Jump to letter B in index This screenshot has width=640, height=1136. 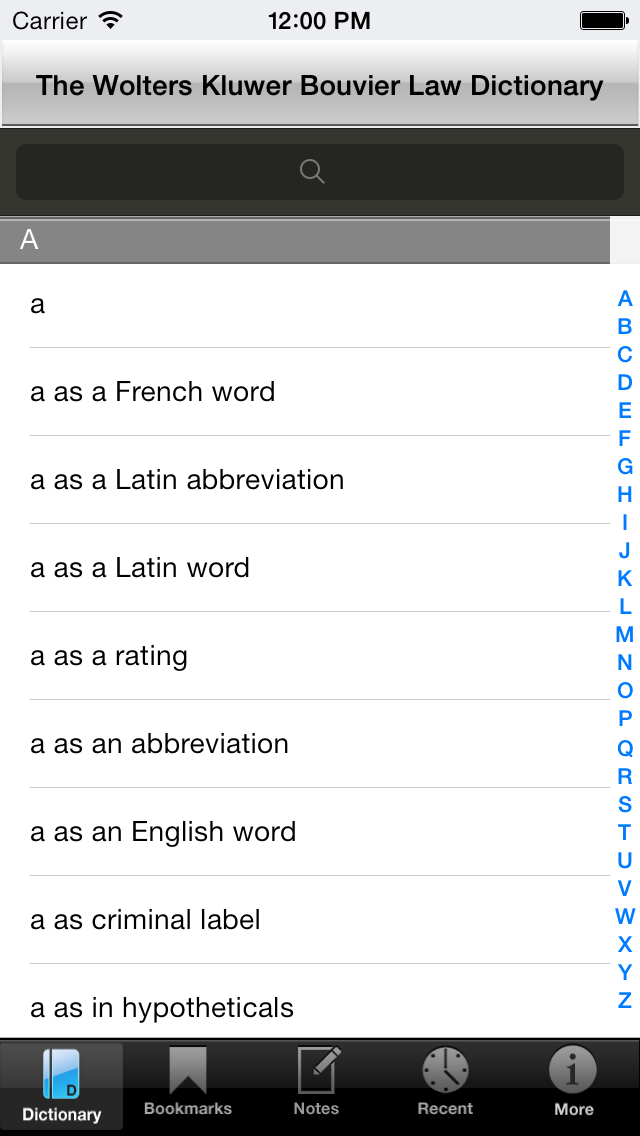point(624,326)
